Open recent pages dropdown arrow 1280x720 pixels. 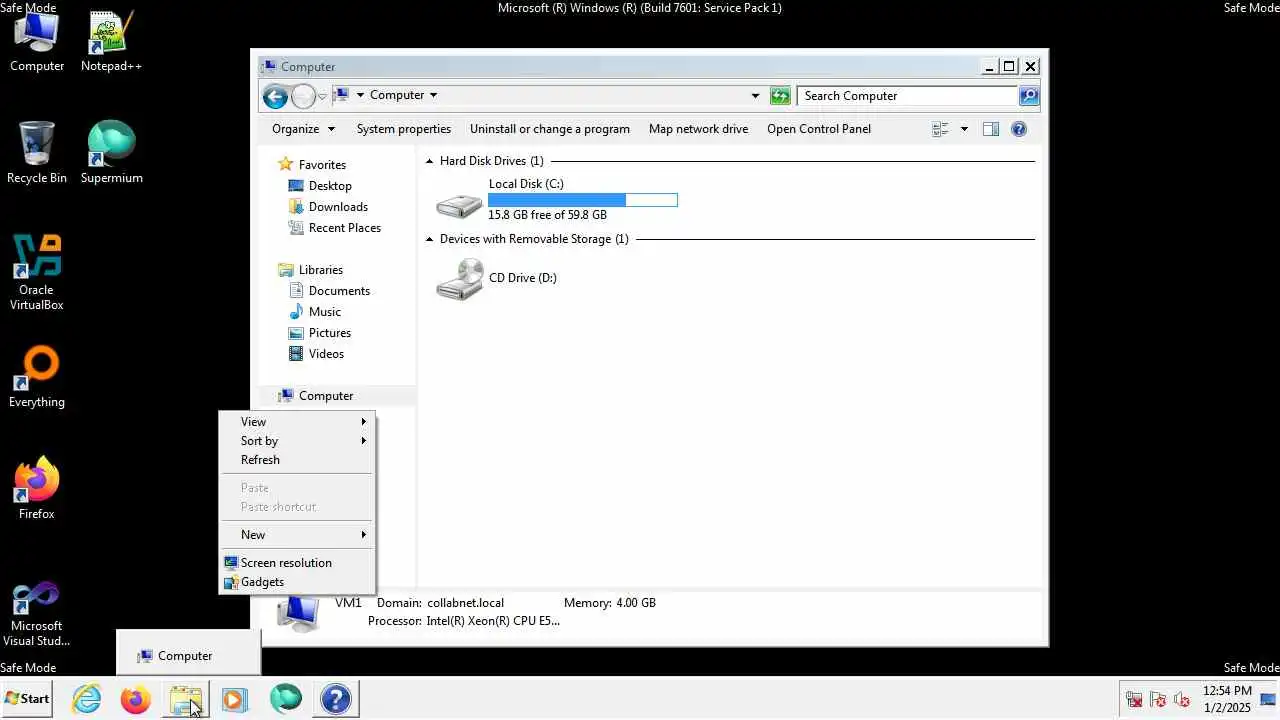tap(322, 96)
